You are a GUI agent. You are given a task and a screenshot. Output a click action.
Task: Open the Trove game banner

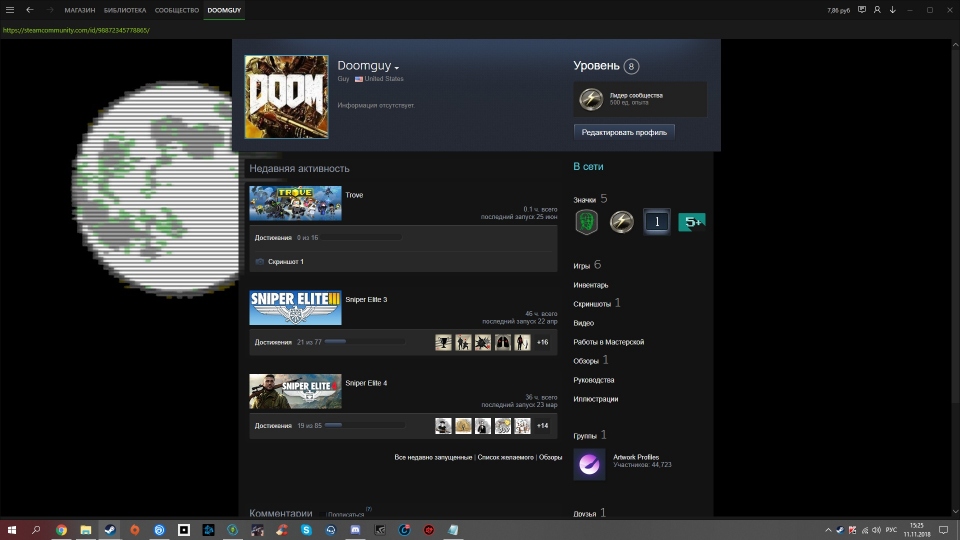[x=295, y=203]
